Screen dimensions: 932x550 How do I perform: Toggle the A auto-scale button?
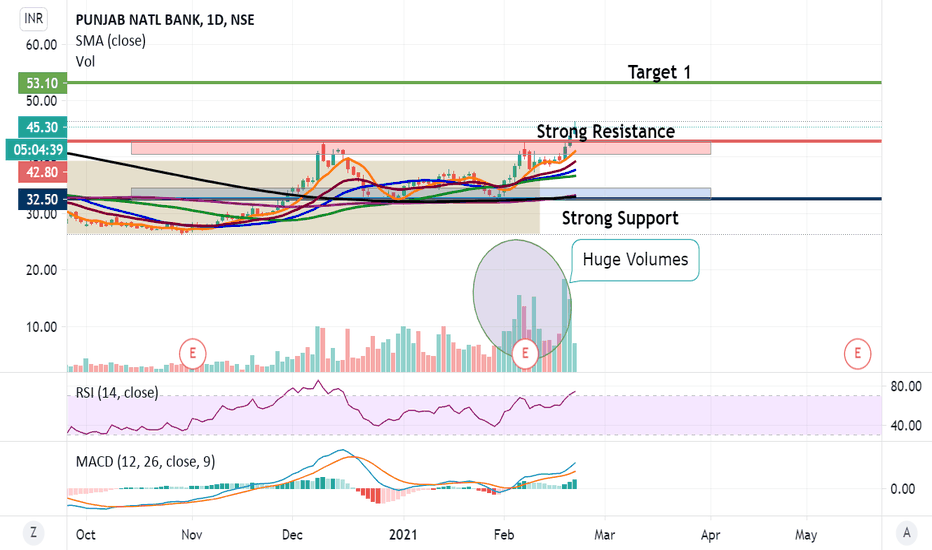pos(906,532)
